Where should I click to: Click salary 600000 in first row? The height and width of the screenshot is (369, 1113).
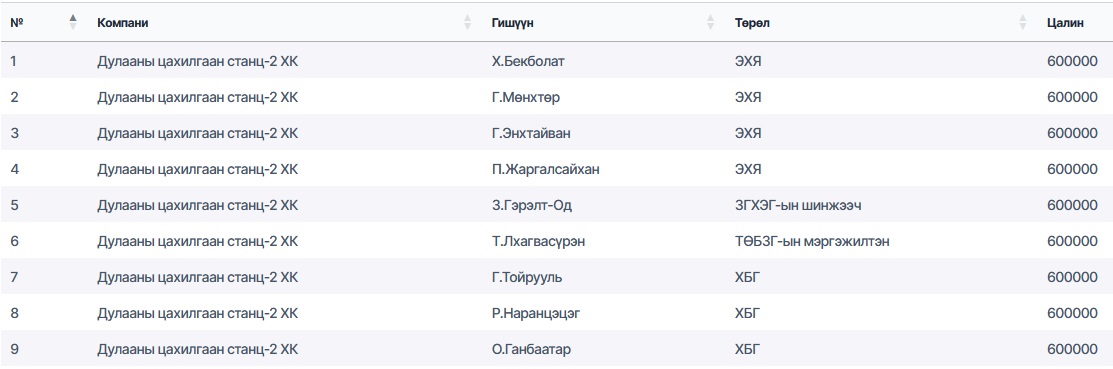click(1072, 61)
